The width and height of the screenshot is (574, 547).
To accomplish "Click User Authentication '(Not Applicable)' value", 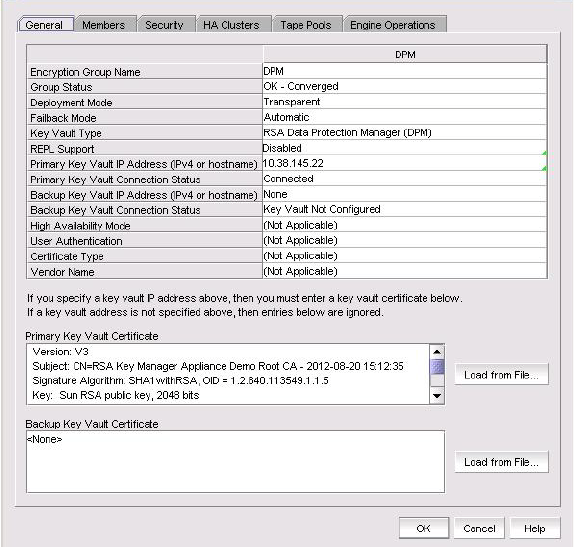I will [x=405, y=240].
